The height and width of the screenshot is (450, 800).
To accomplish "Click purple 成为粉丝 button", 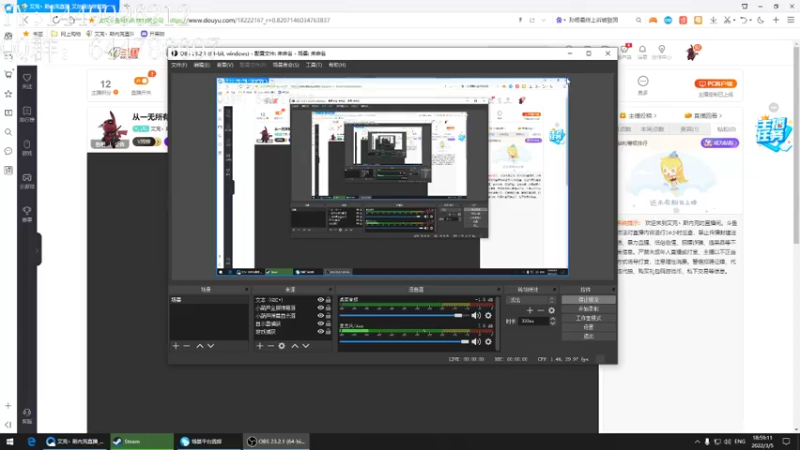I will point(719,143).
